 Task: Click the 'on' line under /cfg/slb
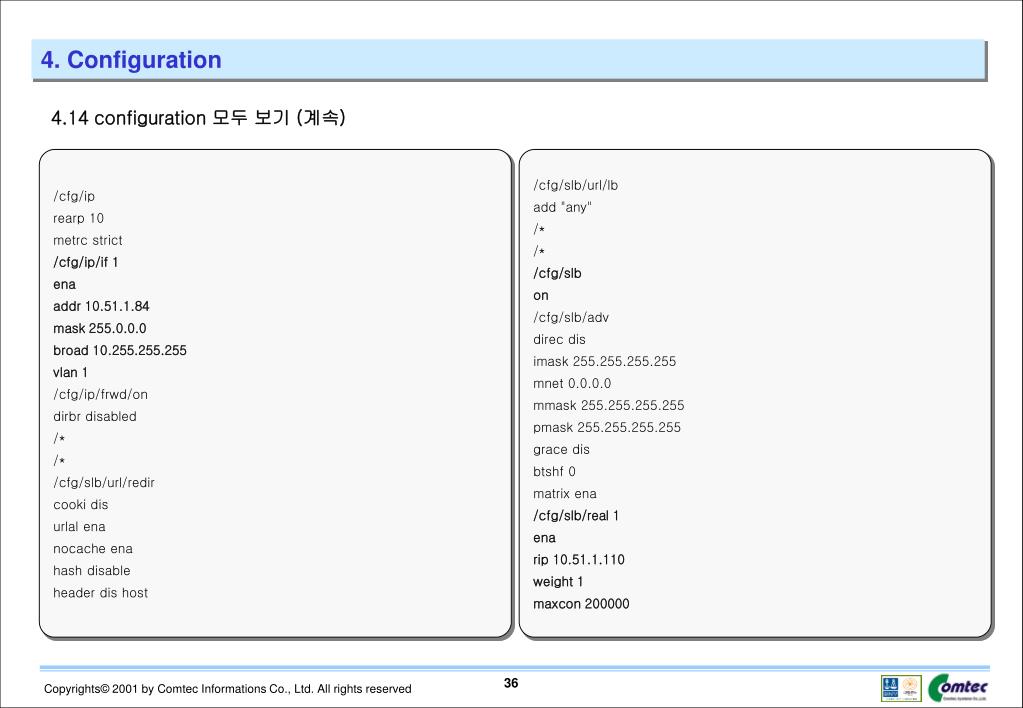point(541,296)
